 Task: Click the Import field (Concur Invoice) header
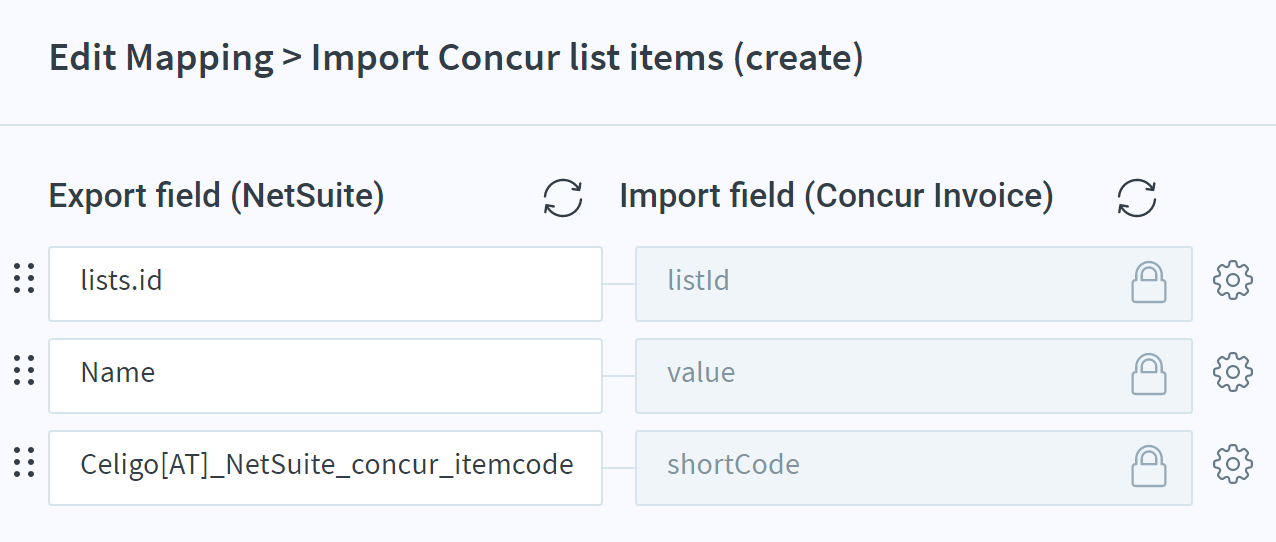tap(837, 196)
